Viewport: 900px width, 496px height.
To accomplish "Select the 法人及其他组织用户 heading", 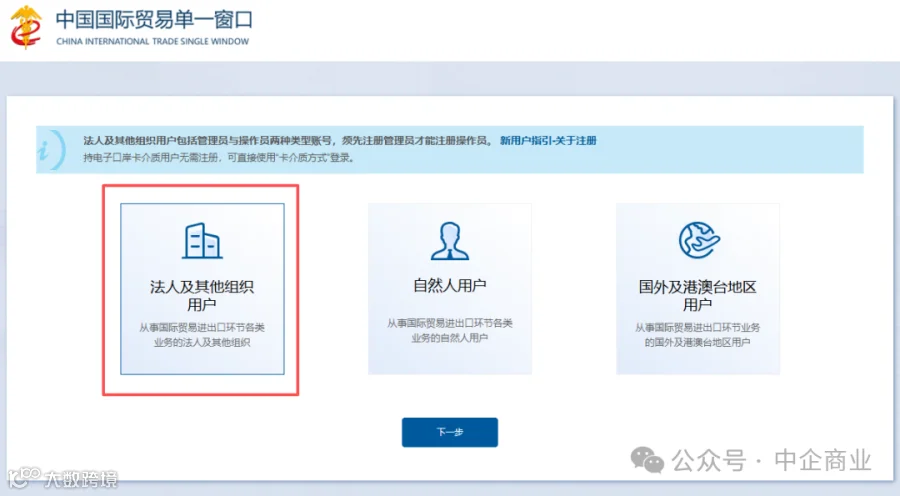I will [x=202, y=295].
